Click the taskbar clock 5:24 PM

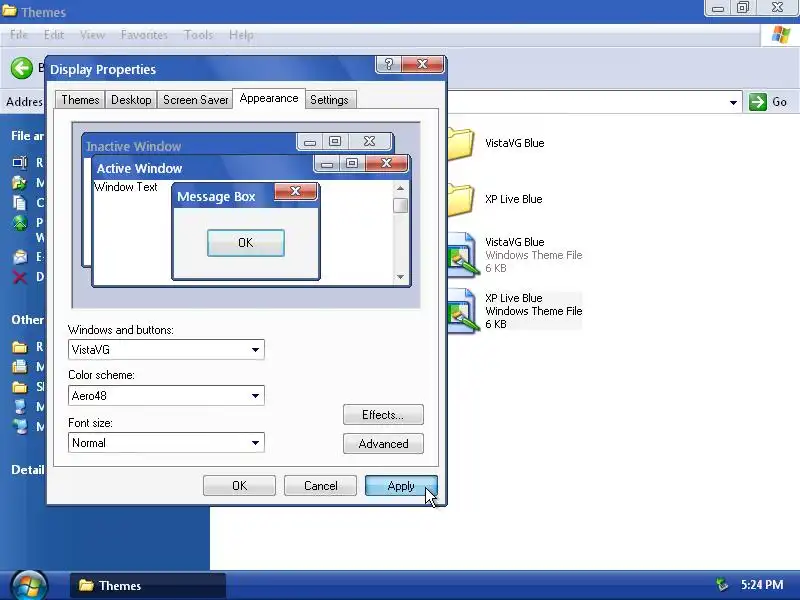click(762, 585)
